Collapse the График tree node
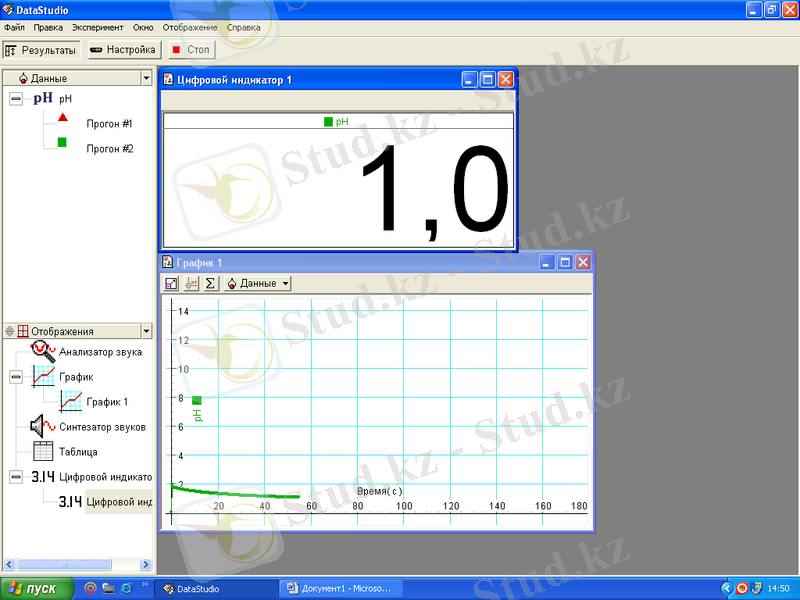The image size is (800, 600). (x=16, y=377)
